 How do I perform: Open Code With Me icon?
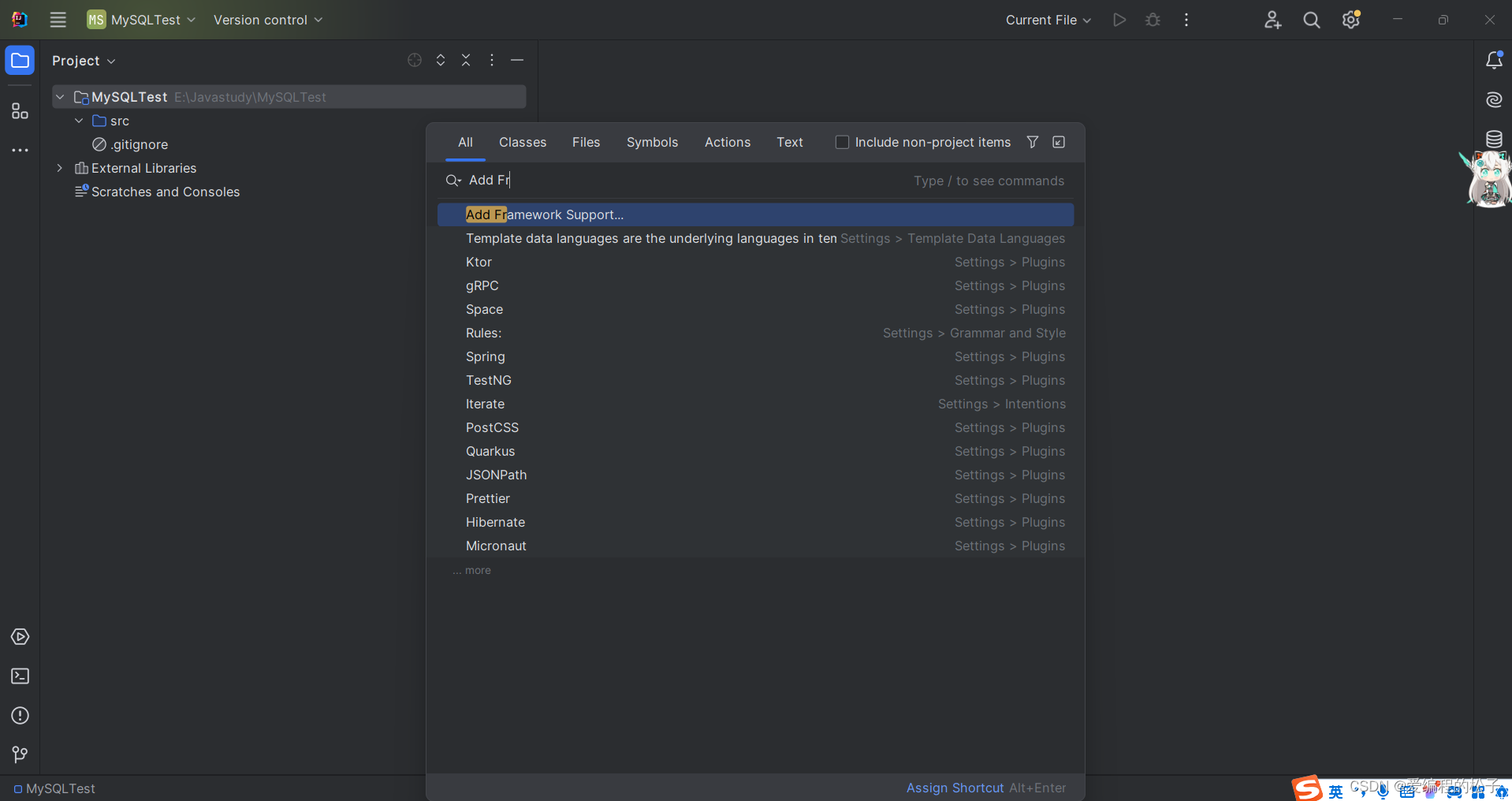tap(1272, 20)
